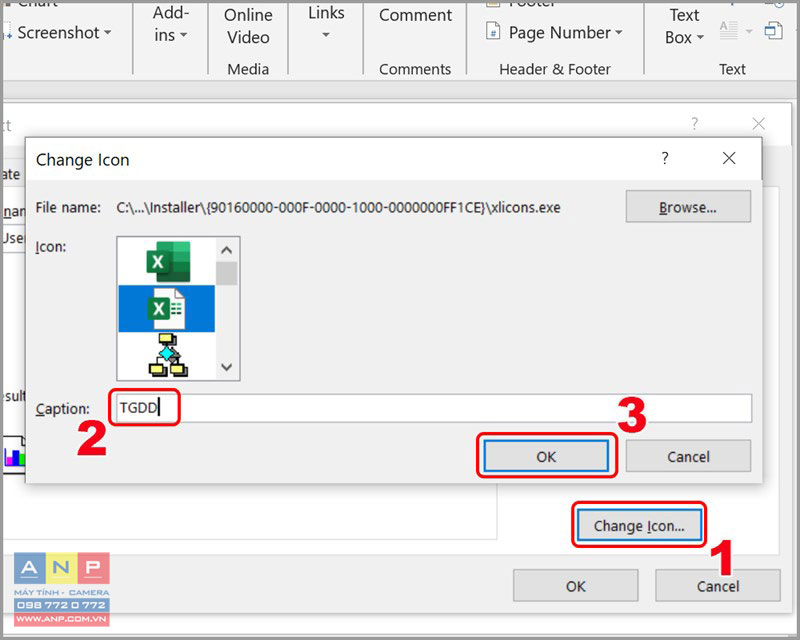Viewport: 800px width, 640px height.
Task: Open the Text Box dropdown
Action: pyautogui.click(x=684, y=27)
